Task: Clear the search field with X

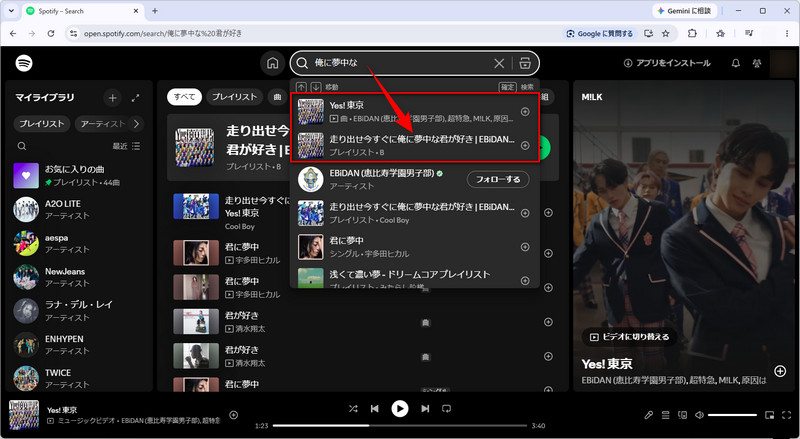Action: pyautogui.click(x=499, y=63)
